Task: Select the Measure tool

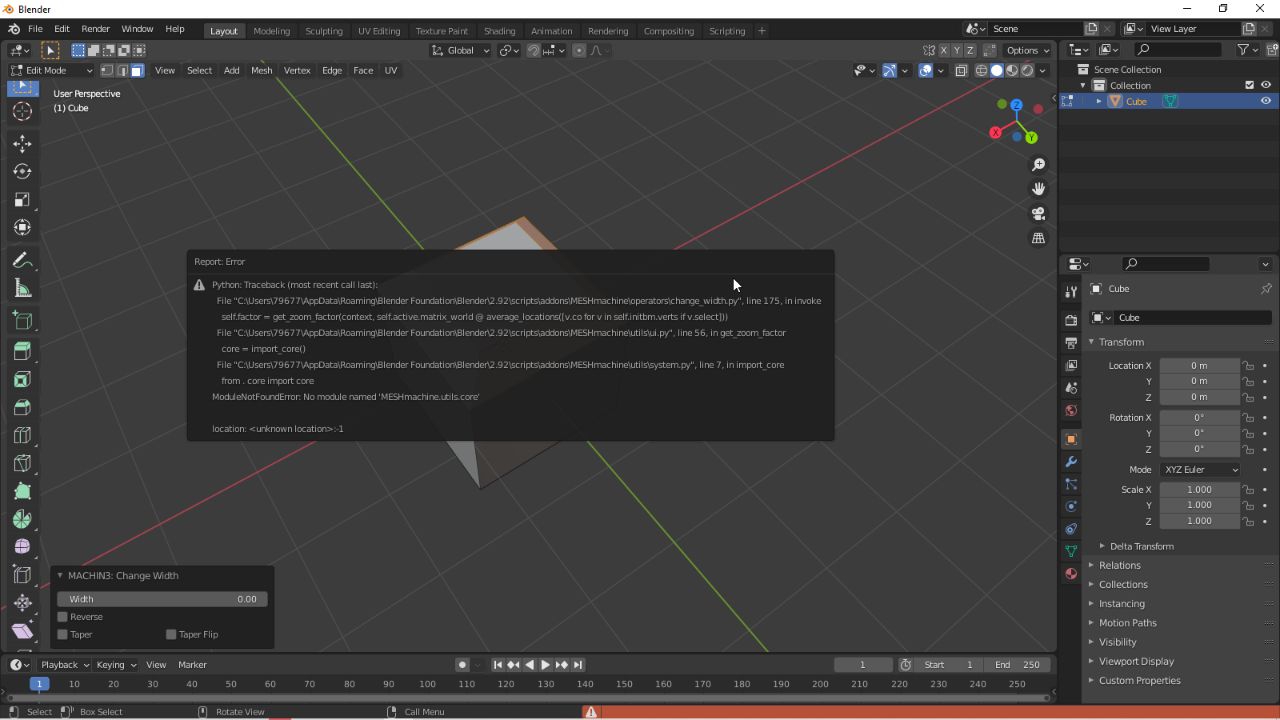Action: click(x=22, y=289)
